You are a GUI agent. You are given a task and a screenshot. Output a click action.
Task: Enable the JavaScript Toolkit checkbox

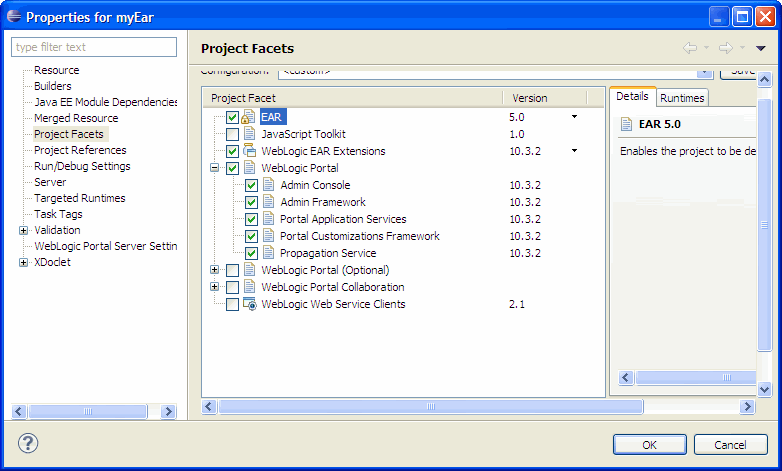[232, 134]
